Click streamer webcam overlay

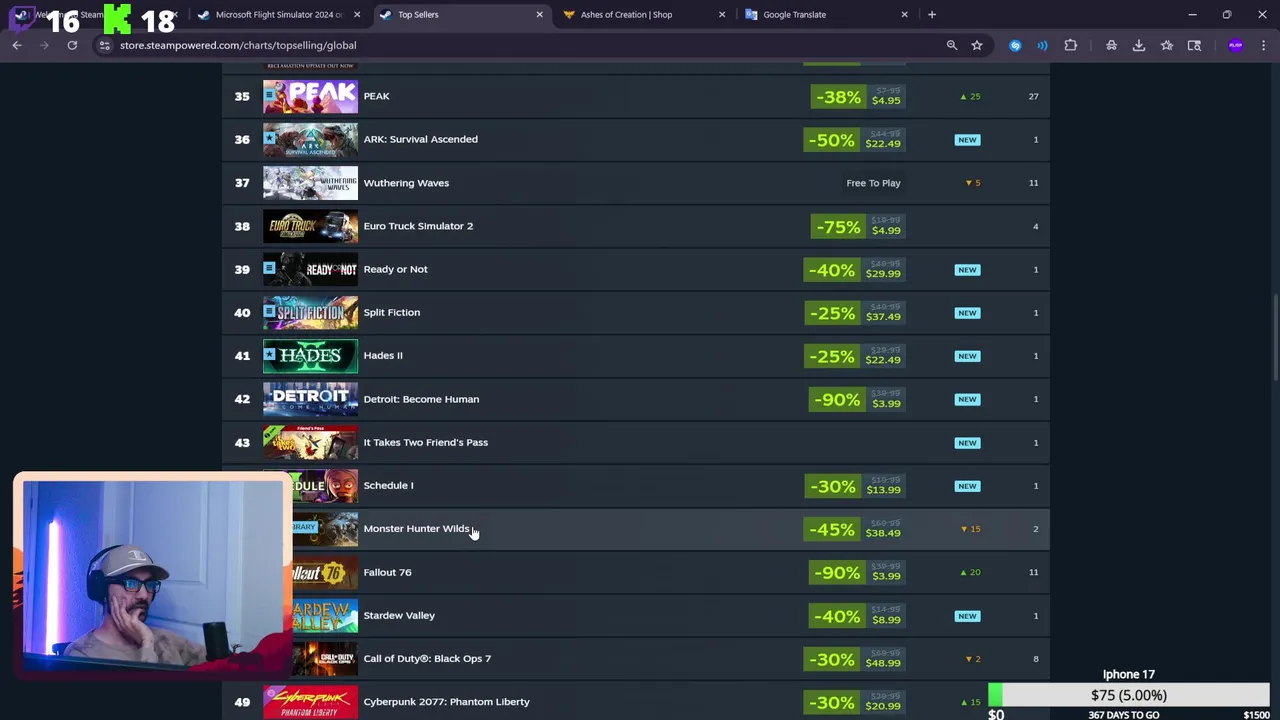(x=153, y=575)
